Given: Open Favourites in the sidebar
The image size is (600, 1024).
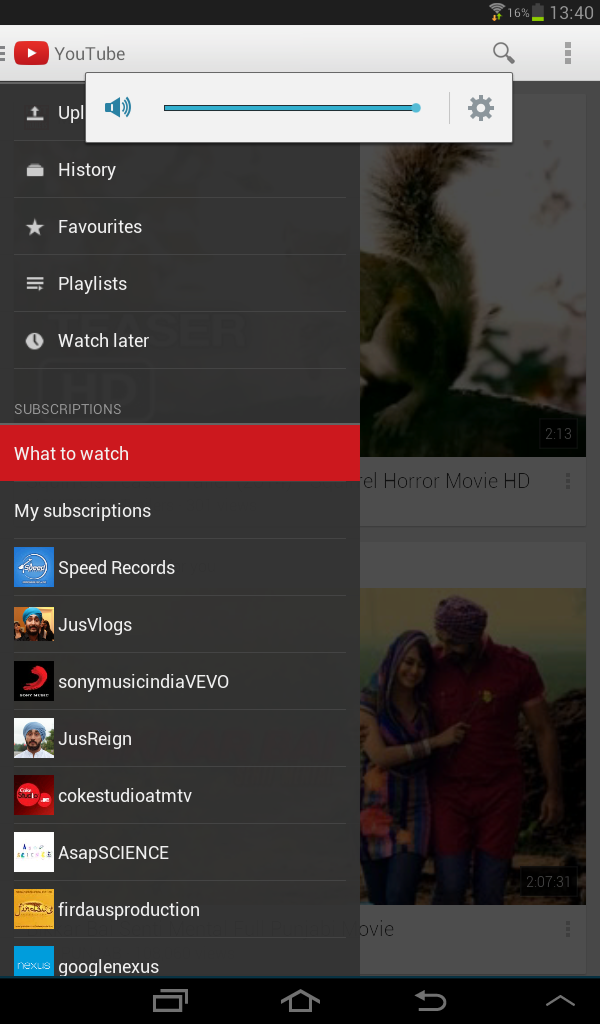Looking at the screenshot, I should coord(99,227).
